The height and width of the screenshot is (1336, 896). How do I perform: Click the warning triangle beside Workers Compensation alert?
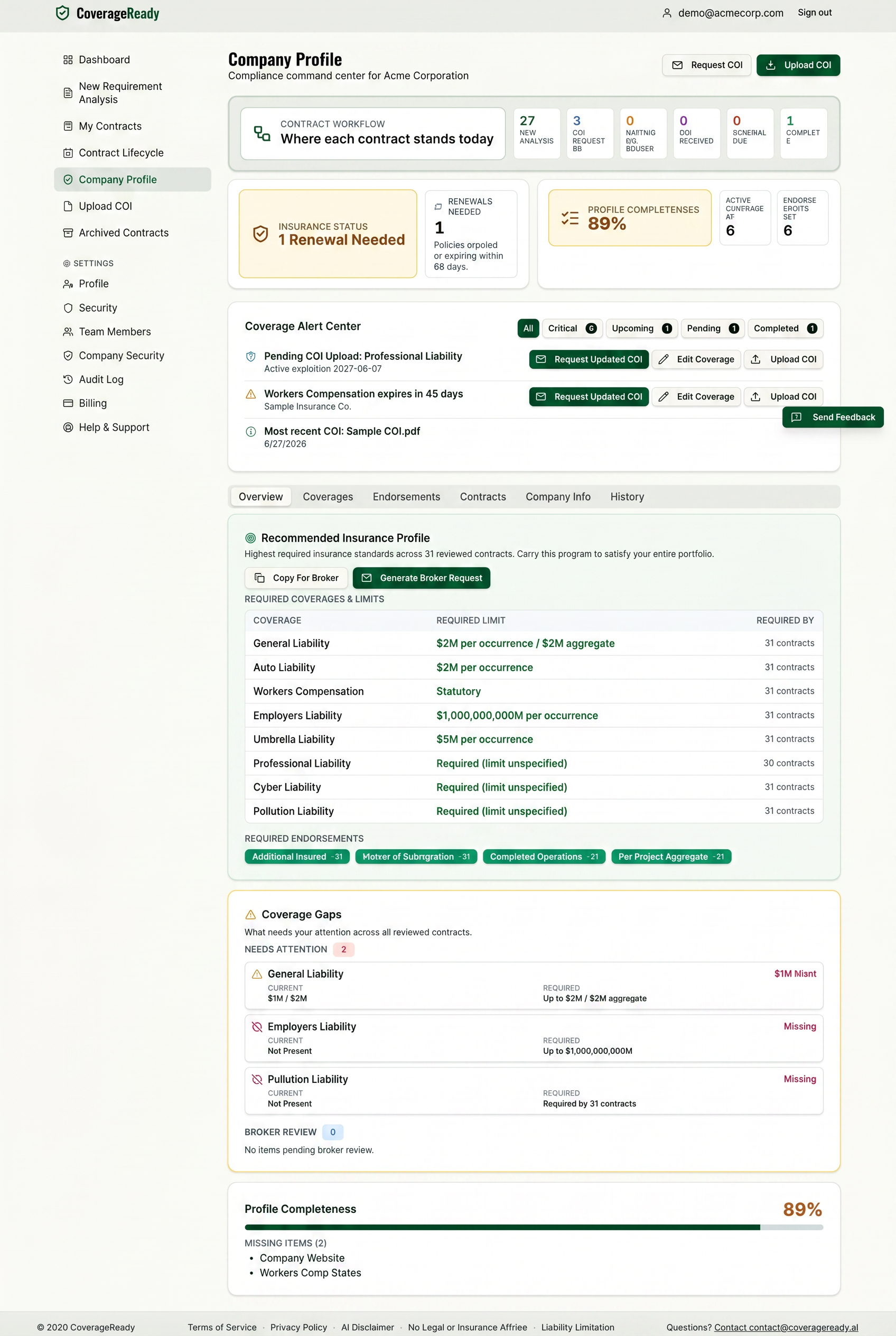tap(250, 394)
